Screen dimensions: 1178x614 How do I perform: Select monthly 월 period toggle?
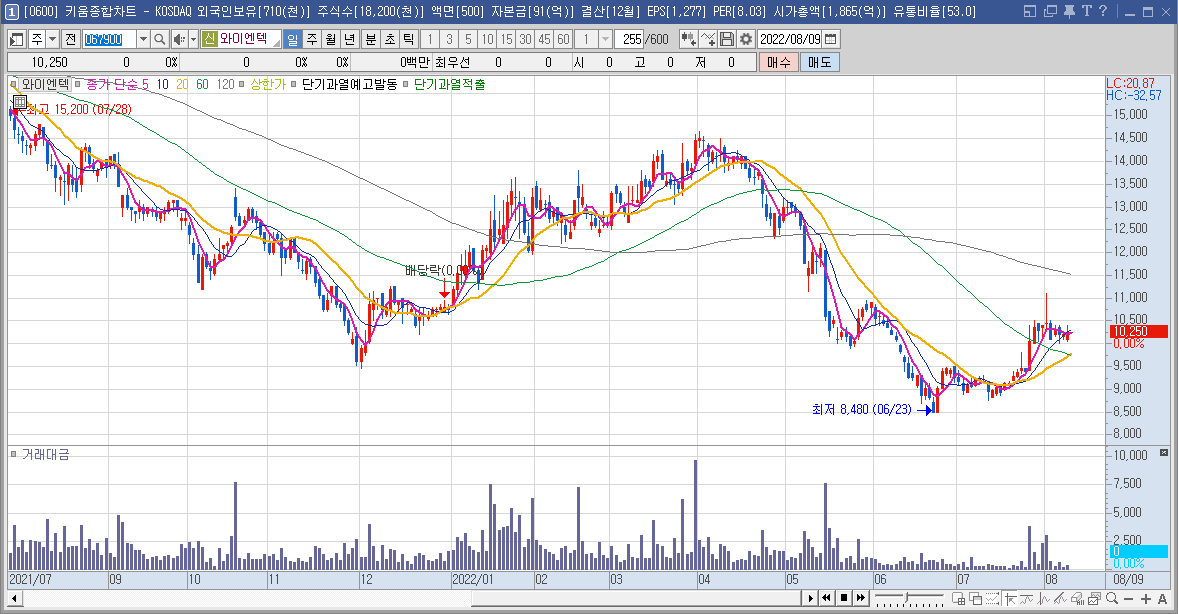(x=331, y=39)
